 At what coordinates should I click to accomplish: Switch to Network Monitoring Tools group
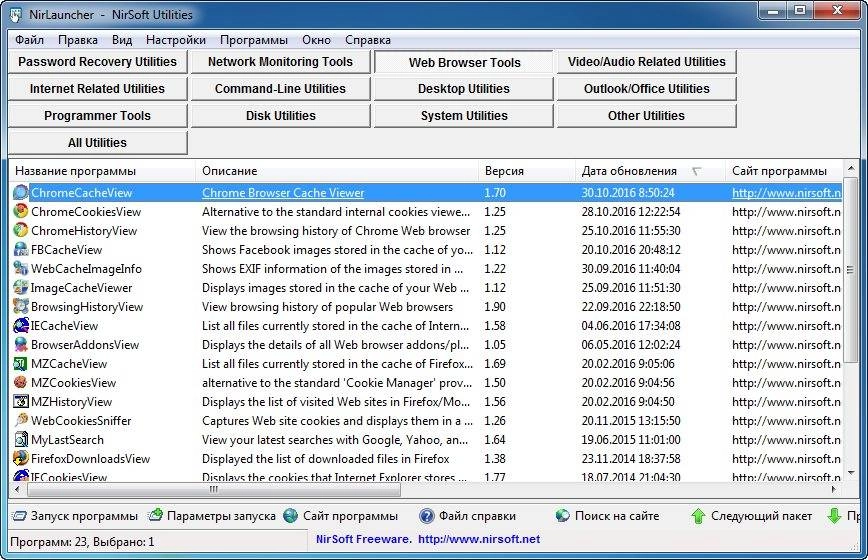pyautogui.click(x=280, y=61)
